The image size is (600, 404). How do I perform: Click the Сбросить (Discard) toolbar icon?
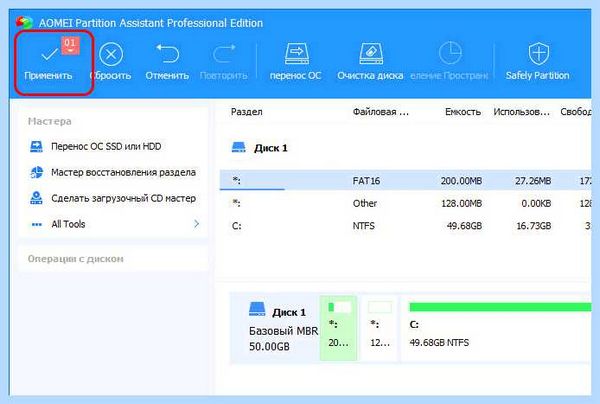pyautogui.click(x=111, y=54)
